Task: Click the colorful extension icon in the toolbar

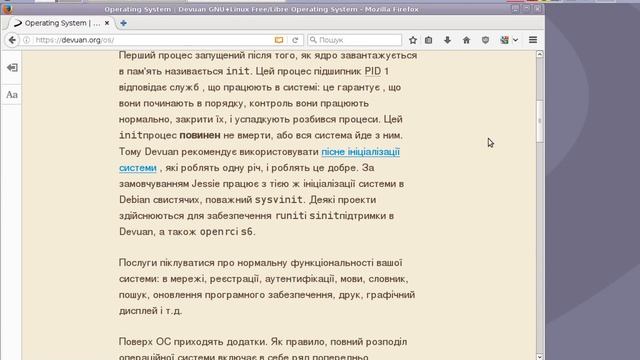Action: tap(504, 40)
